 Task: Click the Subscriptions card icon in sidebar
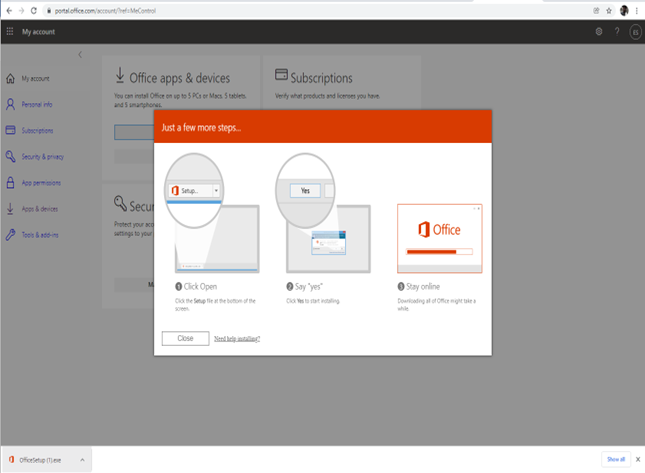point(10,130)
